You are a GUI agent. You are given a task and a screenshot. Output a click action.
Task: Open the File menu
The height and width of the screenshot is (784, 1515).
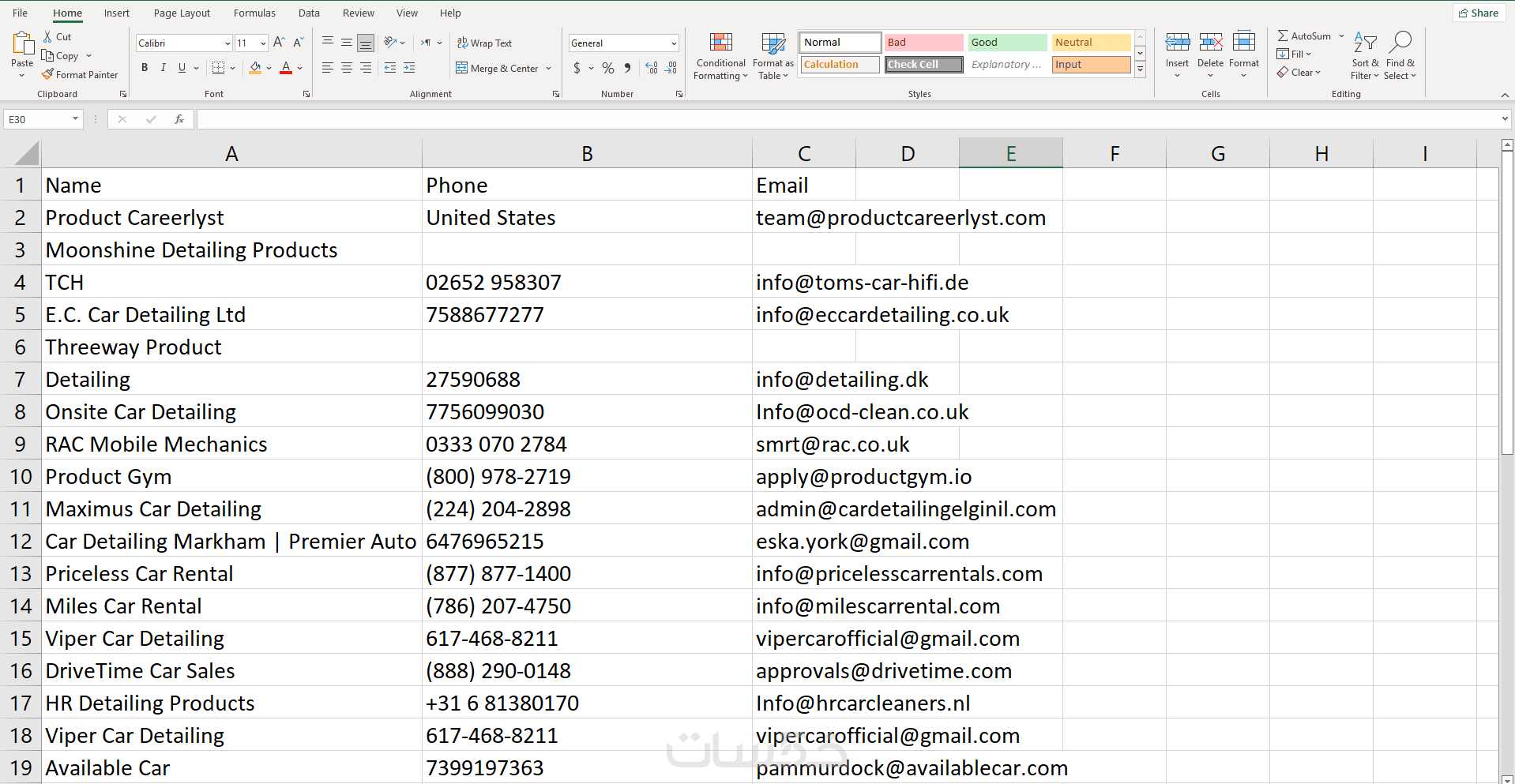(21, 13)
